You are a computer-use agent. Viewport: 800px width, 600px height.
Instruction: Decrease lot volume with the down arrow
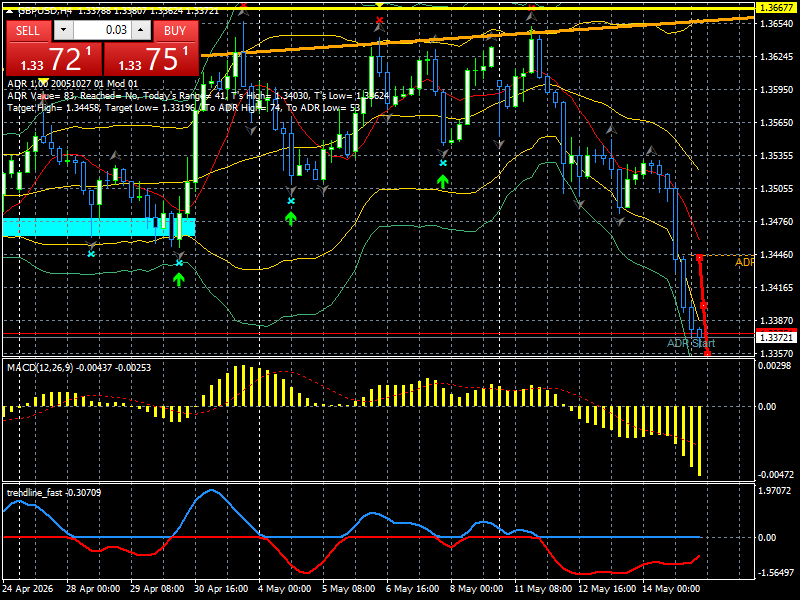[x=63, y=30]
